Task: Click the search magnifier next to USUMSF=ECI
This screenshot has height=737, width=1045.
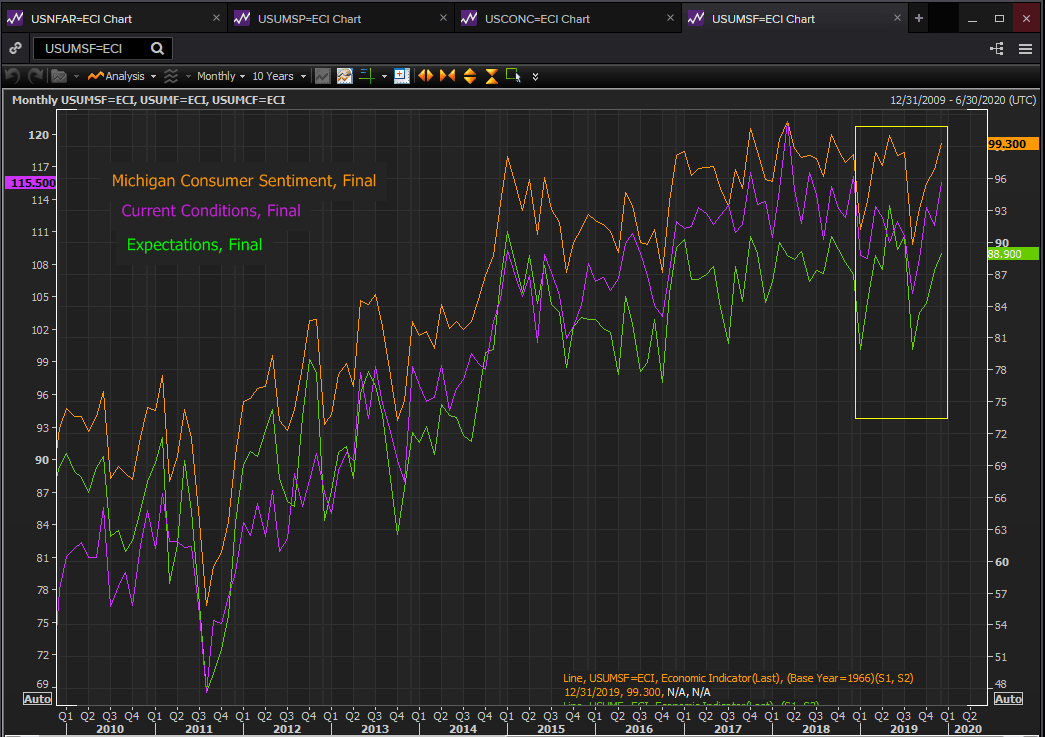Action: 157,48
